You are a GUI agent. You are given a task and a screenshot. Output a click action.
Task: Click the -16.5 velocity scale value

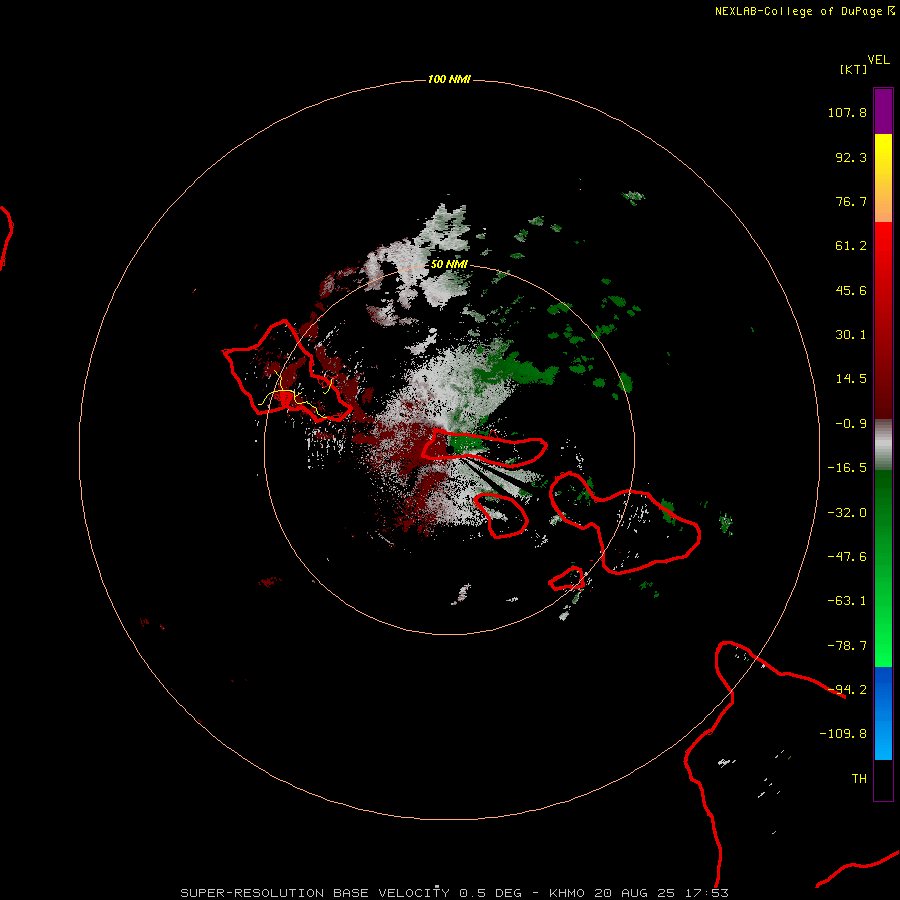point(847,468)
